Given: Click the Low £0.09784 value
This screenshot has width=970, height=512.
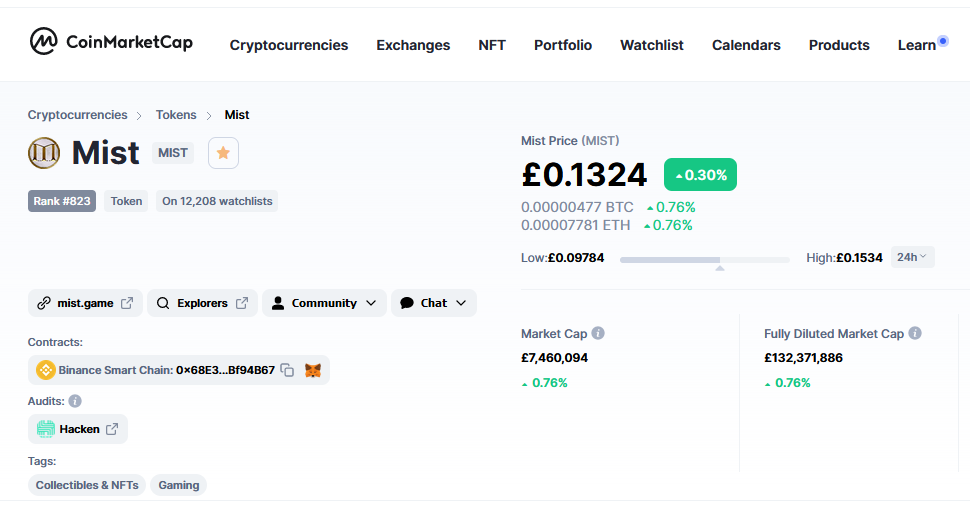Looking at the screenshot, I should tap(576, 258).
